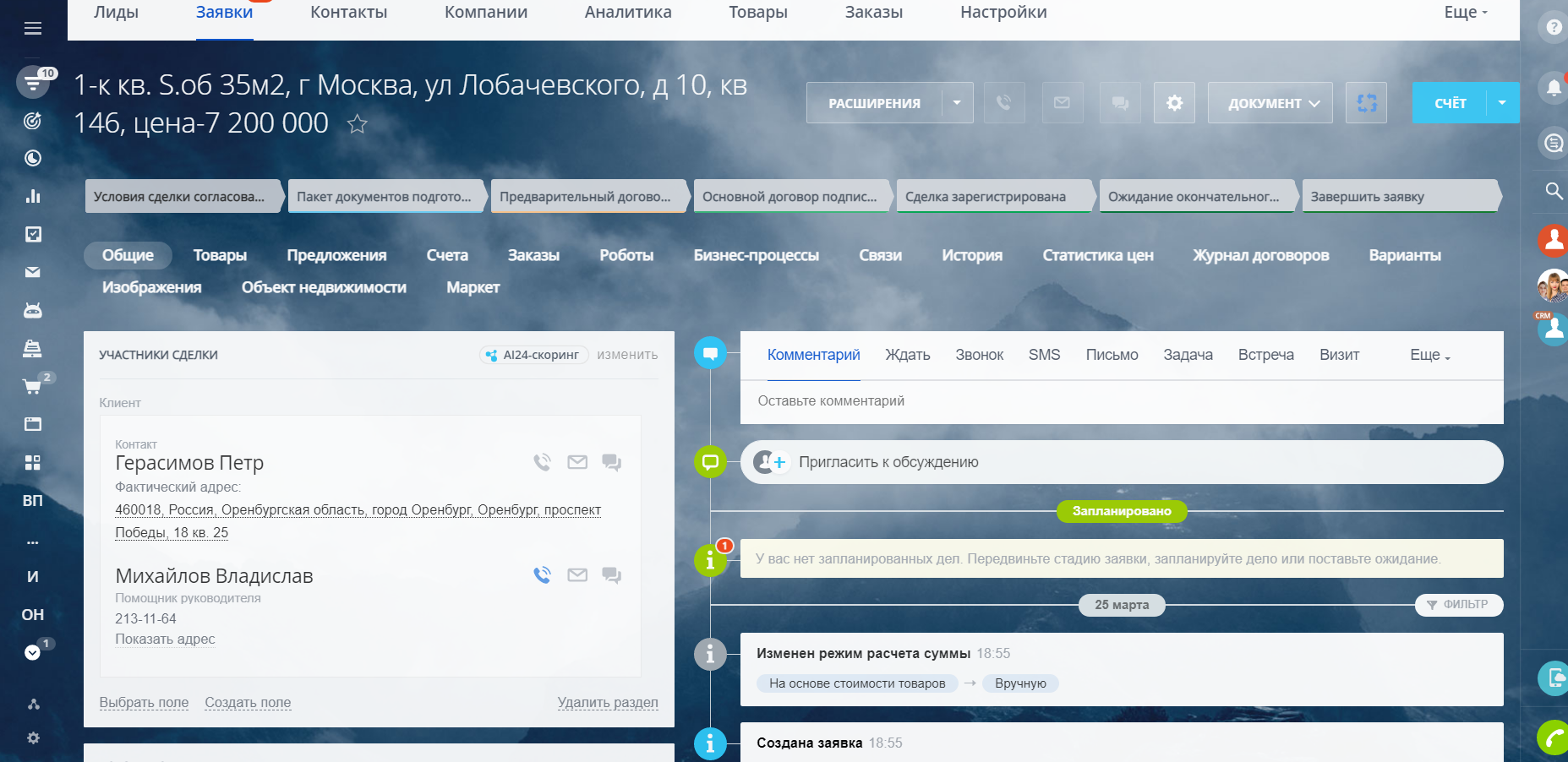1568x762 pixels.
Task: Open chat via header speech bubbles icon
Action: [1120, 103]
